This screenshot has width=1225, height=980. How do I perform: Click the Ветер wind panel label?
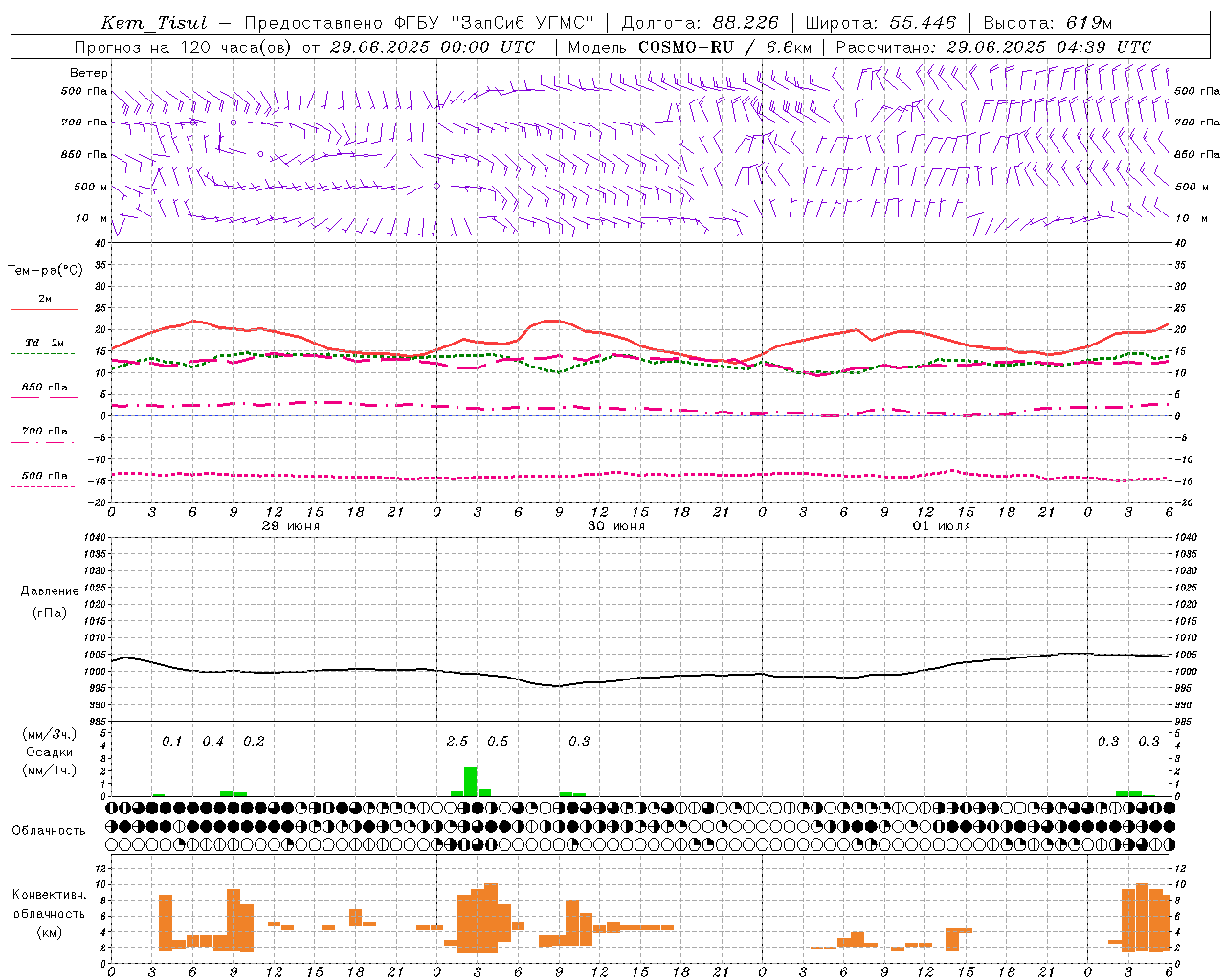point(89,73)
